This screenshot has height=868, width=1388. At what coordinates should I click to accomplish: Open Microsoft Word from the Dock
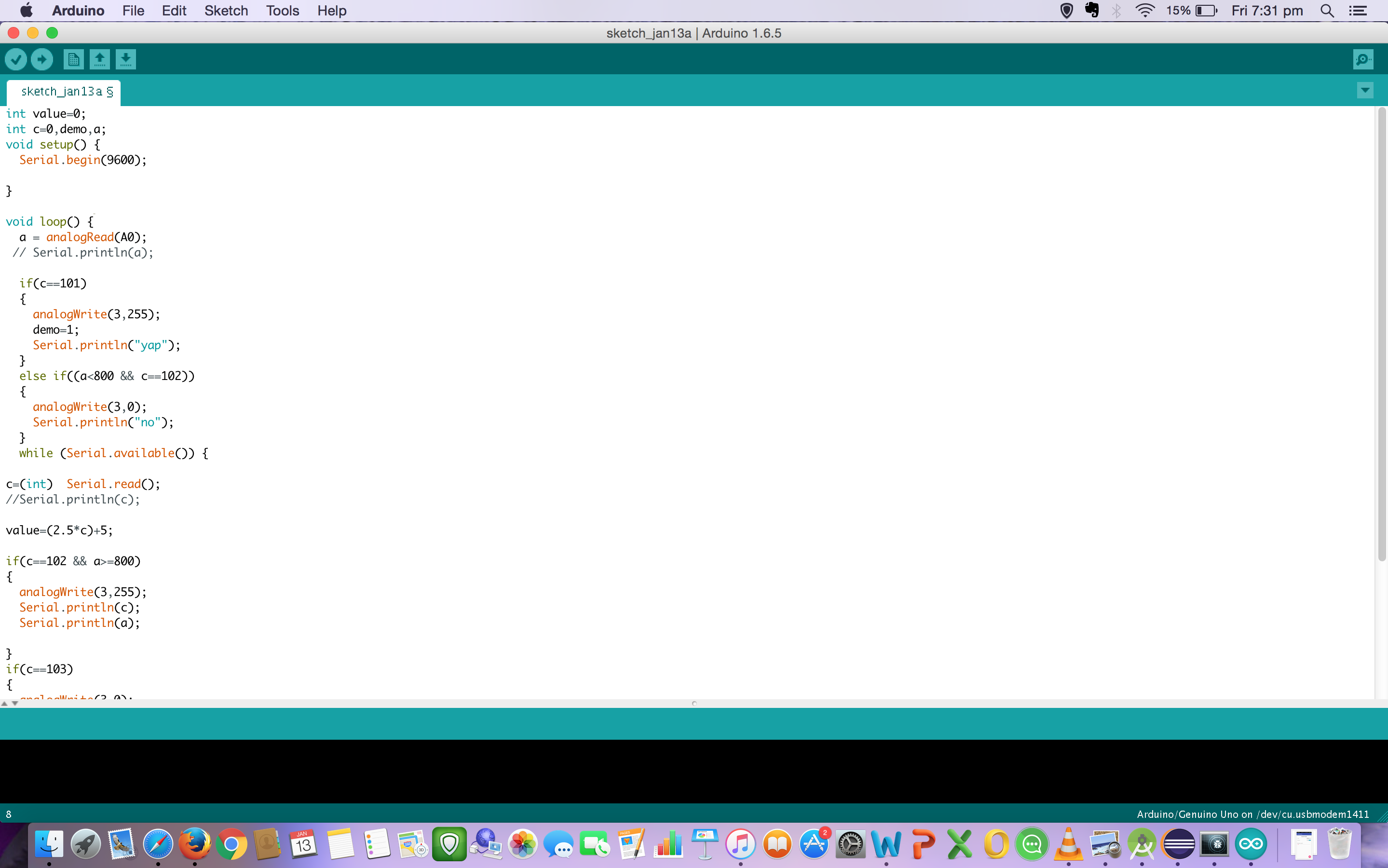click(x=886, y=844)
